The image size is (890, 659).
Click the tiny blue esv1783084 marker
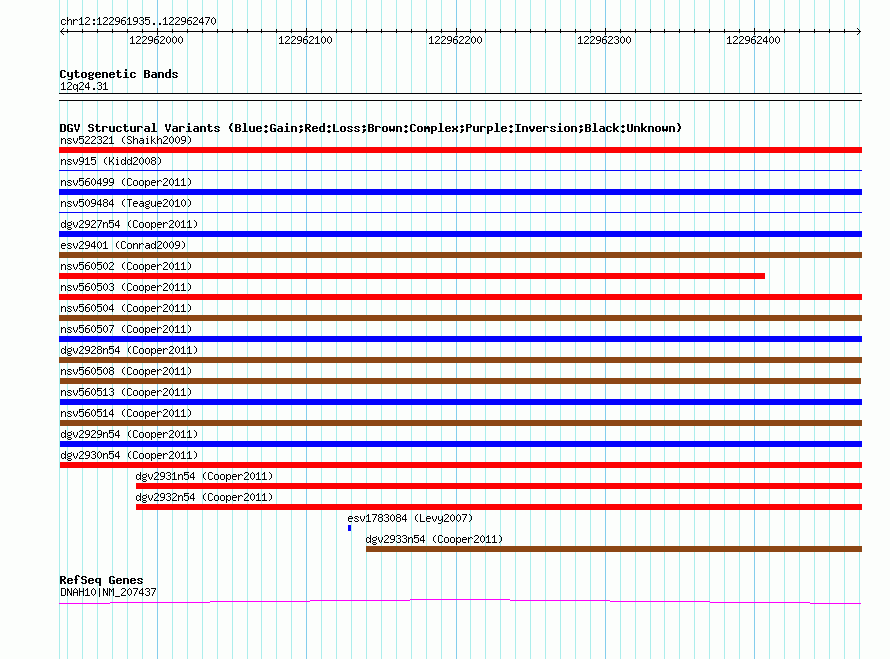point(350,528)
